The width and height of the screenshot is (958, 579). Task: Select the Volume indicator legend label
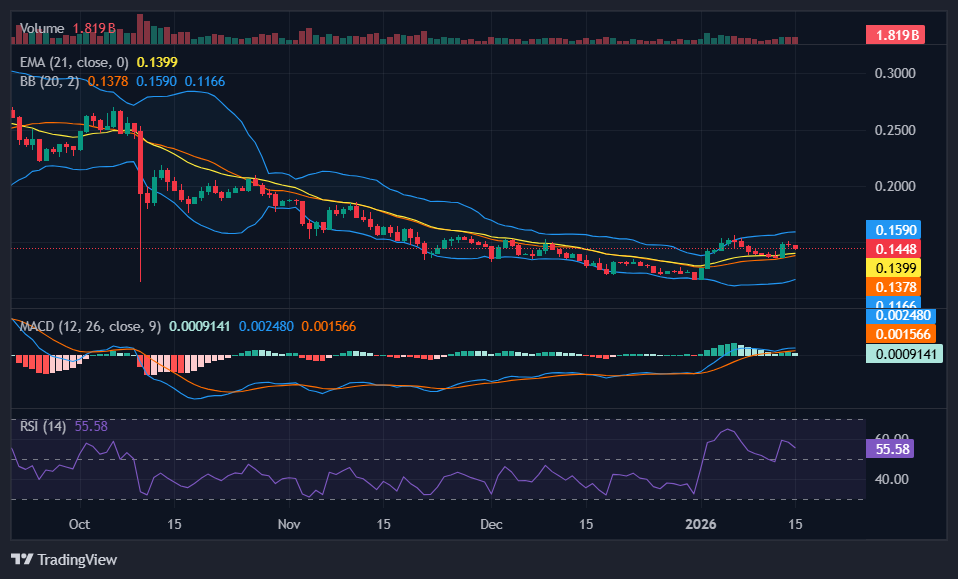point(42,29)
